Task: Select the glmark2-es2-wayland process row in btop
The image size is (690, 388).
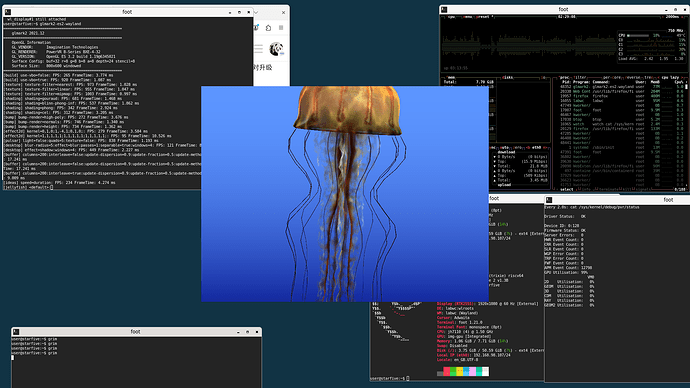Action: tap(622, 87)
